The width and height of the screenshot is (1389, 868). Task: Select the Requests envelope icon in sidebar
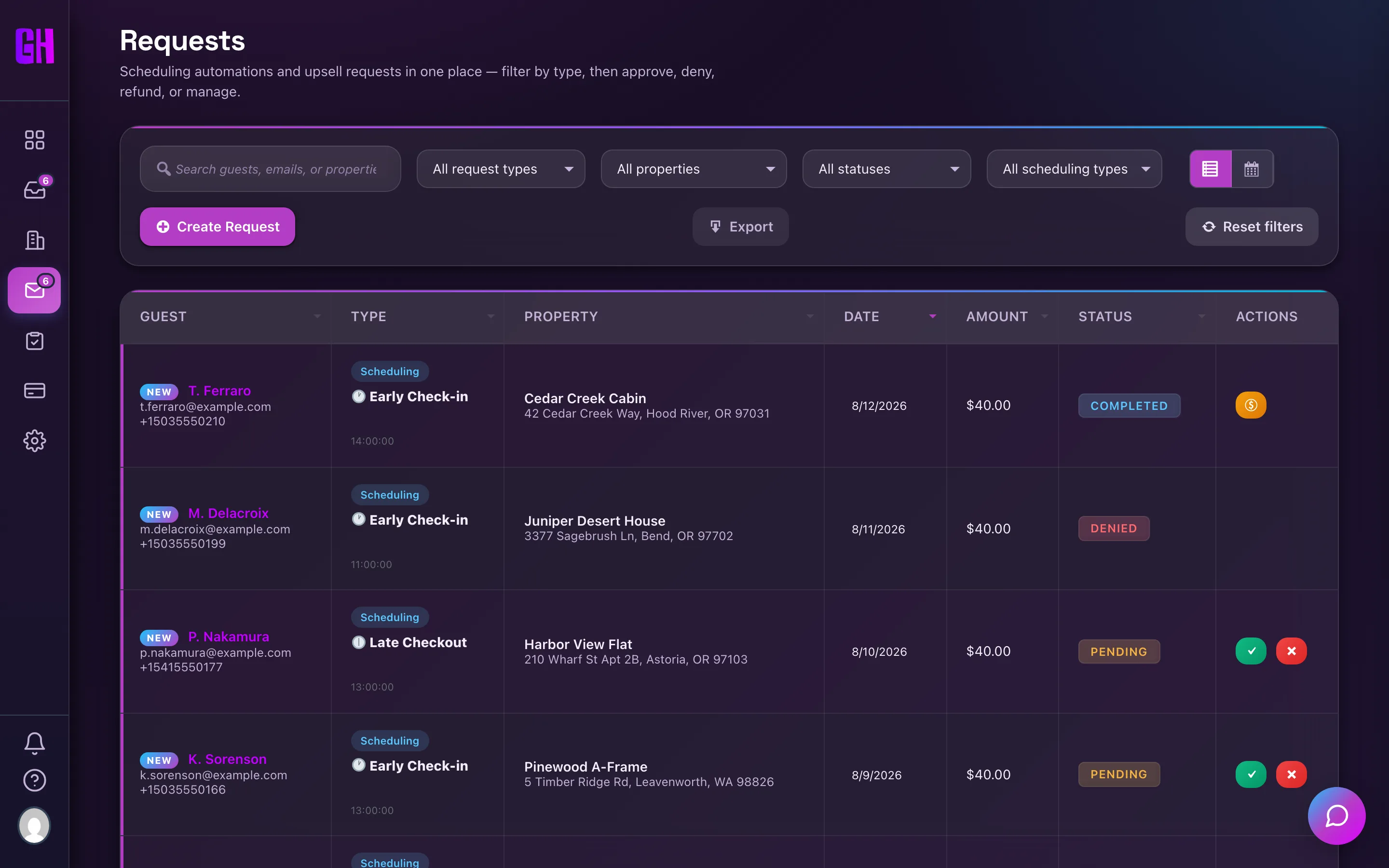click(x=34, y=290)
